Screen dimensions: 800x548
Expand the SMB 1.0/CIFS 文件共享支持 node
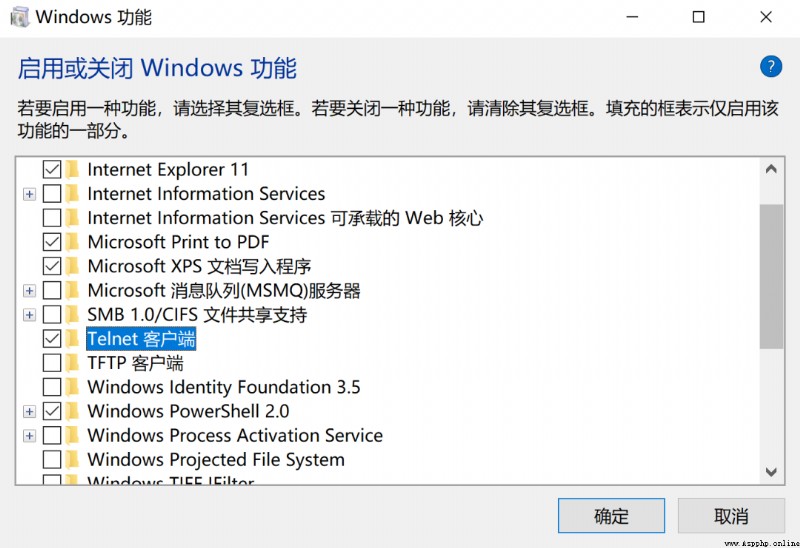[x=30, y=315]
